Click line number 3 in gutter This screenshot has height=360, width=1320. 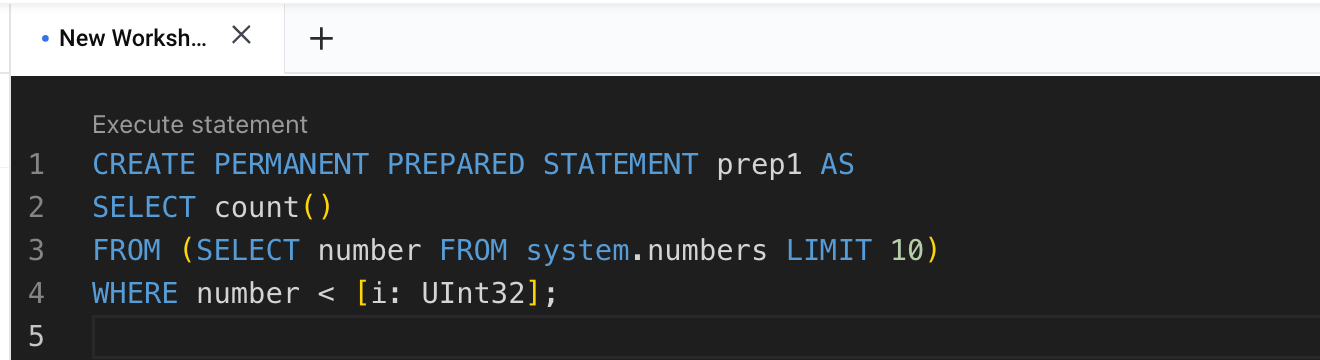pyautogui.click(x=36, y=250)
